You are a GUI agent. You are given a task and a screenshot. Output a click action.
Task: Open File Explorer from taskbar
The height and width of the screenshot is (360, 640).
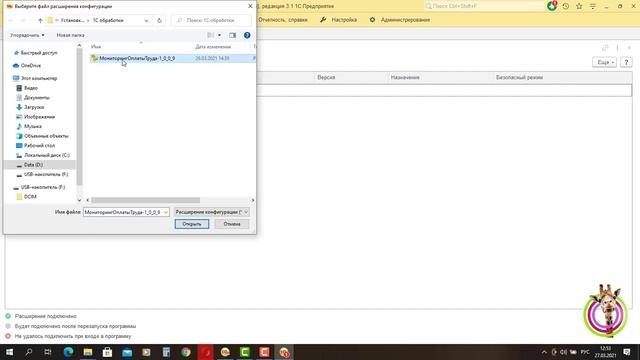[88, 352]
